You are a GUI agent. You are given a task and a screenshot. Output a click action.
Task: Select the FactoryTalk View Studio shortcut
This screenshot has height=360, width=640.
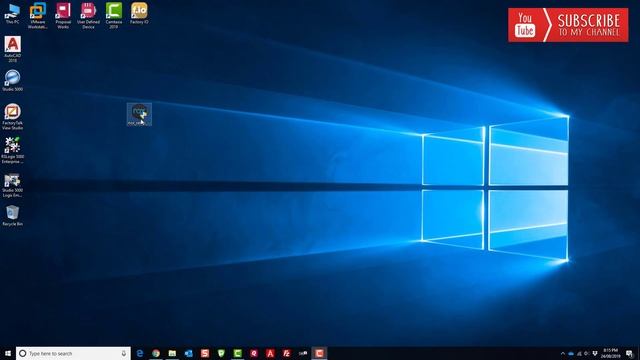[x=12, y=117]
